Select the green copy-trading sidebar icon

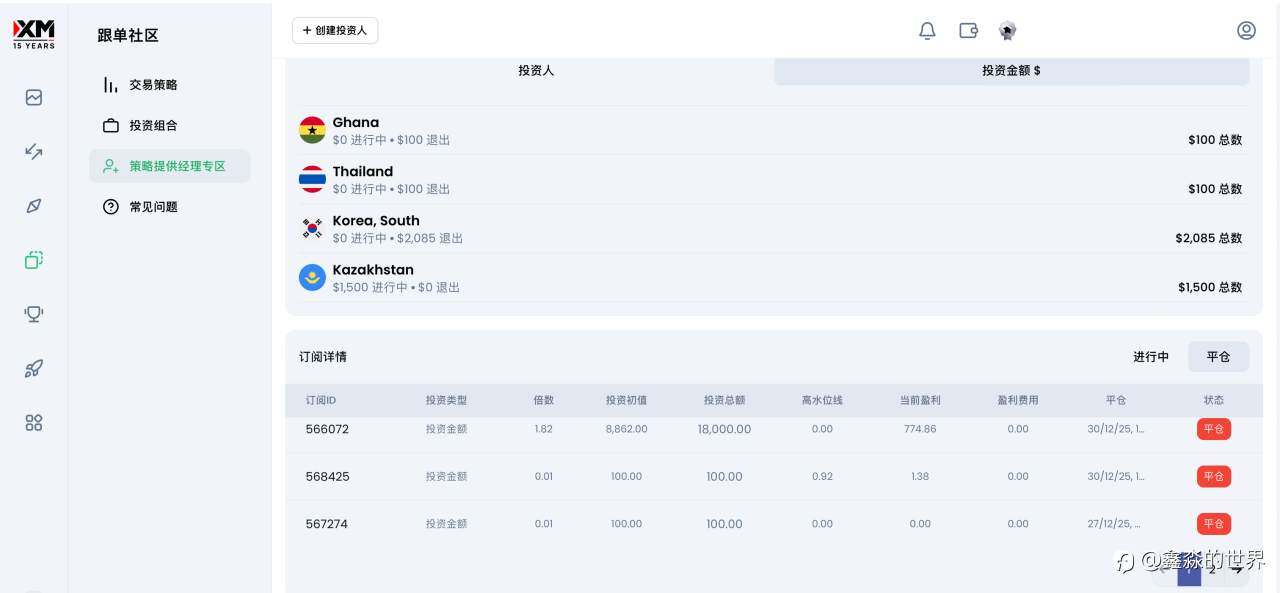(x=33, y=260)
